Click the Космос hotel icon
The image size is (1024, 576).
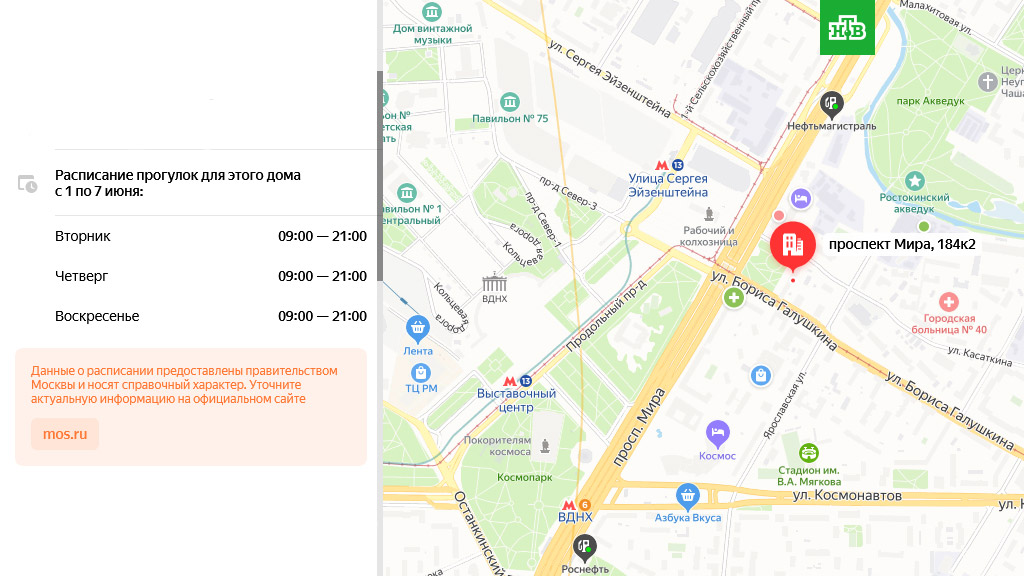point(717,434)
